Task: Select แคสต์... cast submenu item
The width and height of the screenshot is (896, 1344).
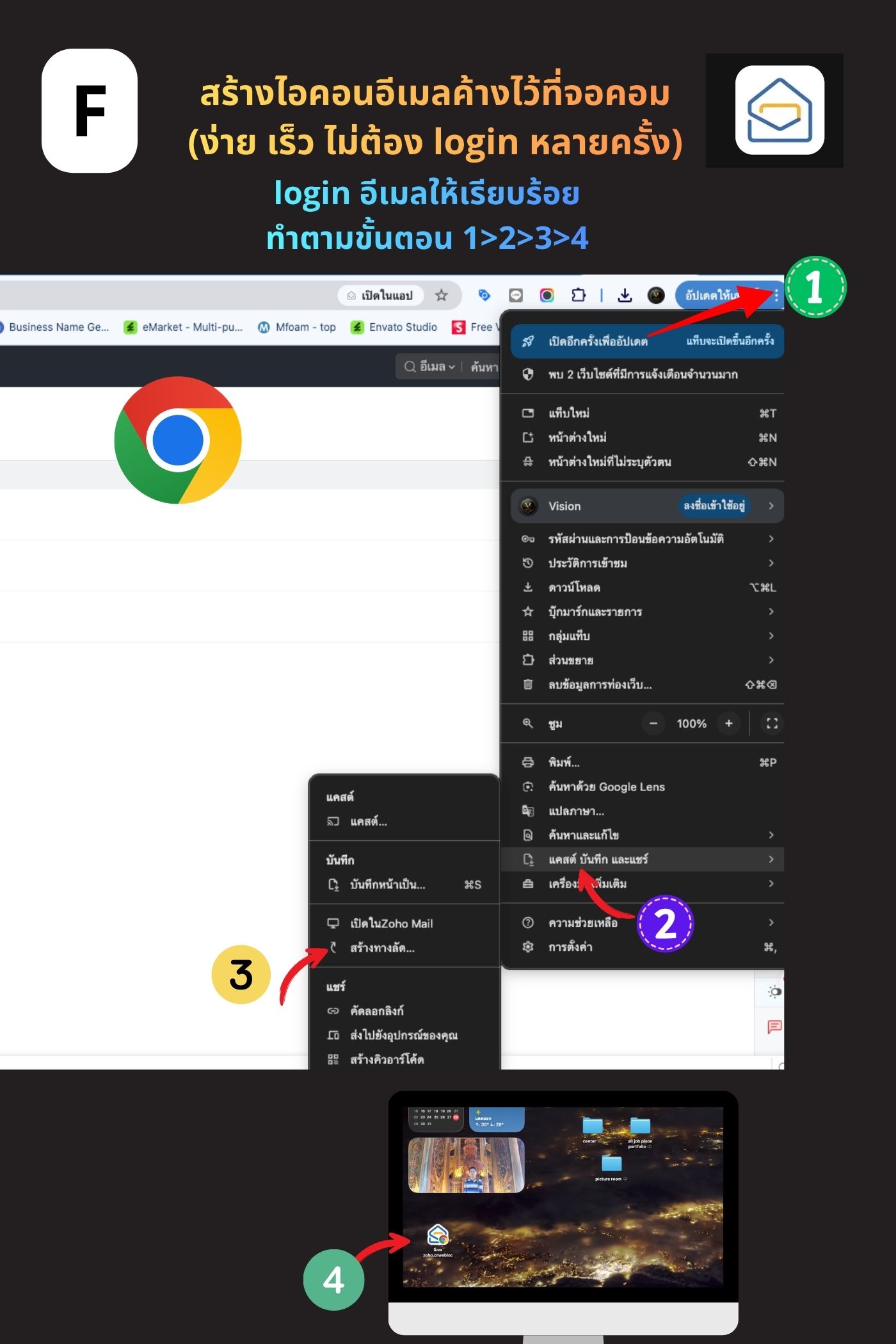Action: pyautogui.click(x=404, y=821)
